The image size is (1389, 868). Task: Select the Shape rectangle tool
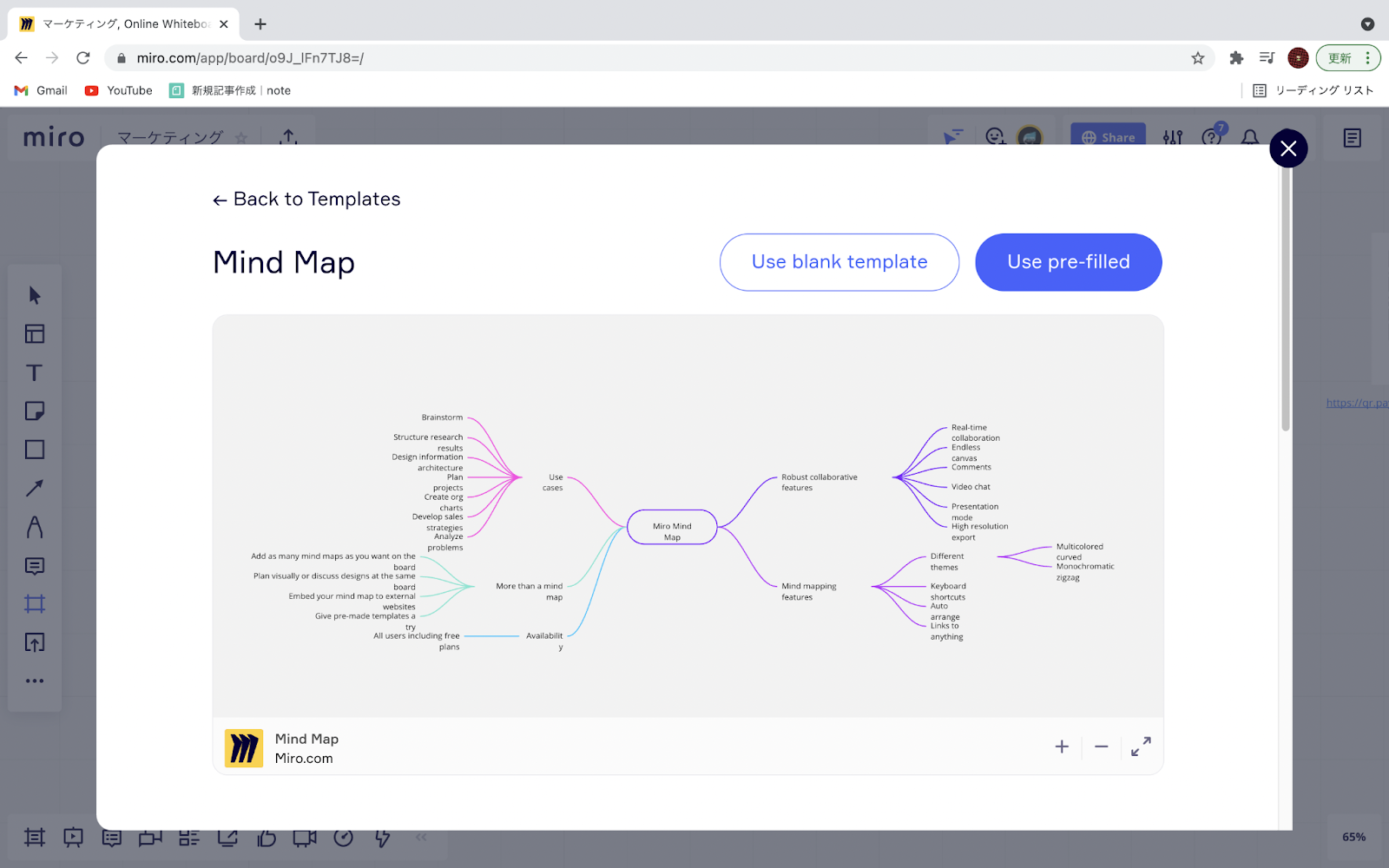35,450
